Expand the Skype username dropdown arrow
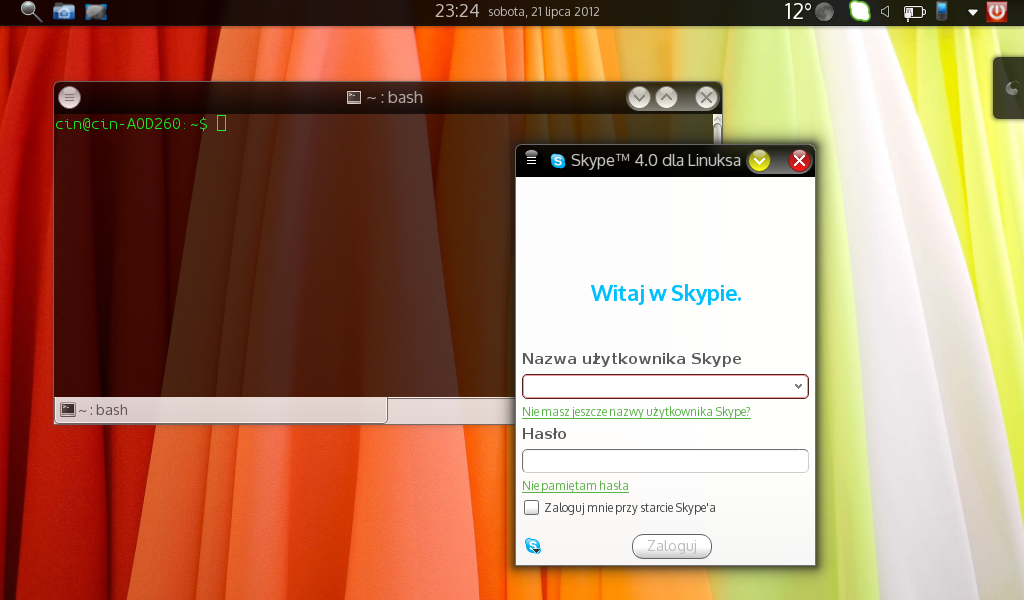 (798, 387)
